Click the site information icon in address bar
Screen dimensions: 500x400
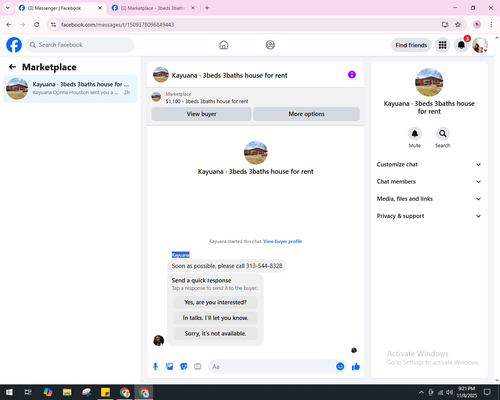(53, 24)
